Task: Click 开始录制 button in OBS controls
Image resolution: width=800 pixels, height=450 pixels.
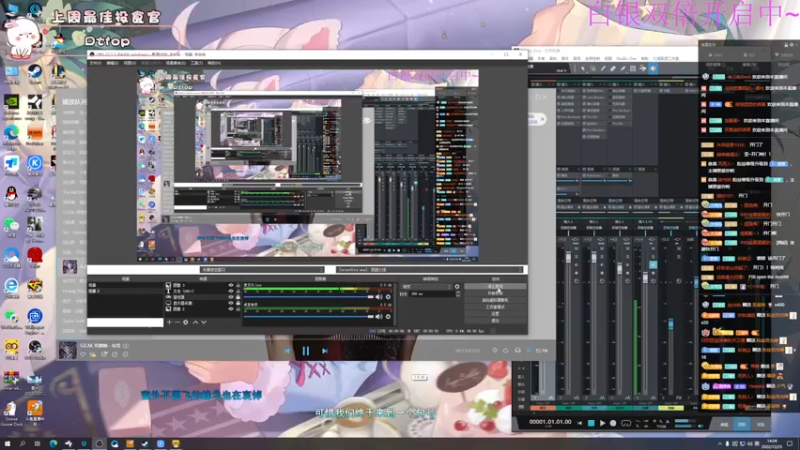Action: pyautogui.click(x=495, y=293)
